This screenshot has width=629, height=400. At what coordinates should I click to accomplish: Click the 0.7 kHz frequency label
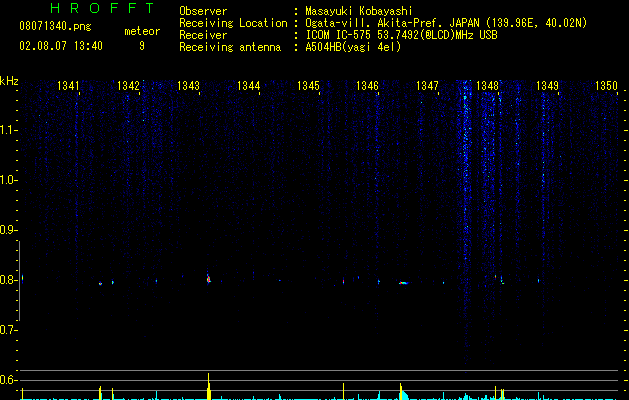pos(9,330)
